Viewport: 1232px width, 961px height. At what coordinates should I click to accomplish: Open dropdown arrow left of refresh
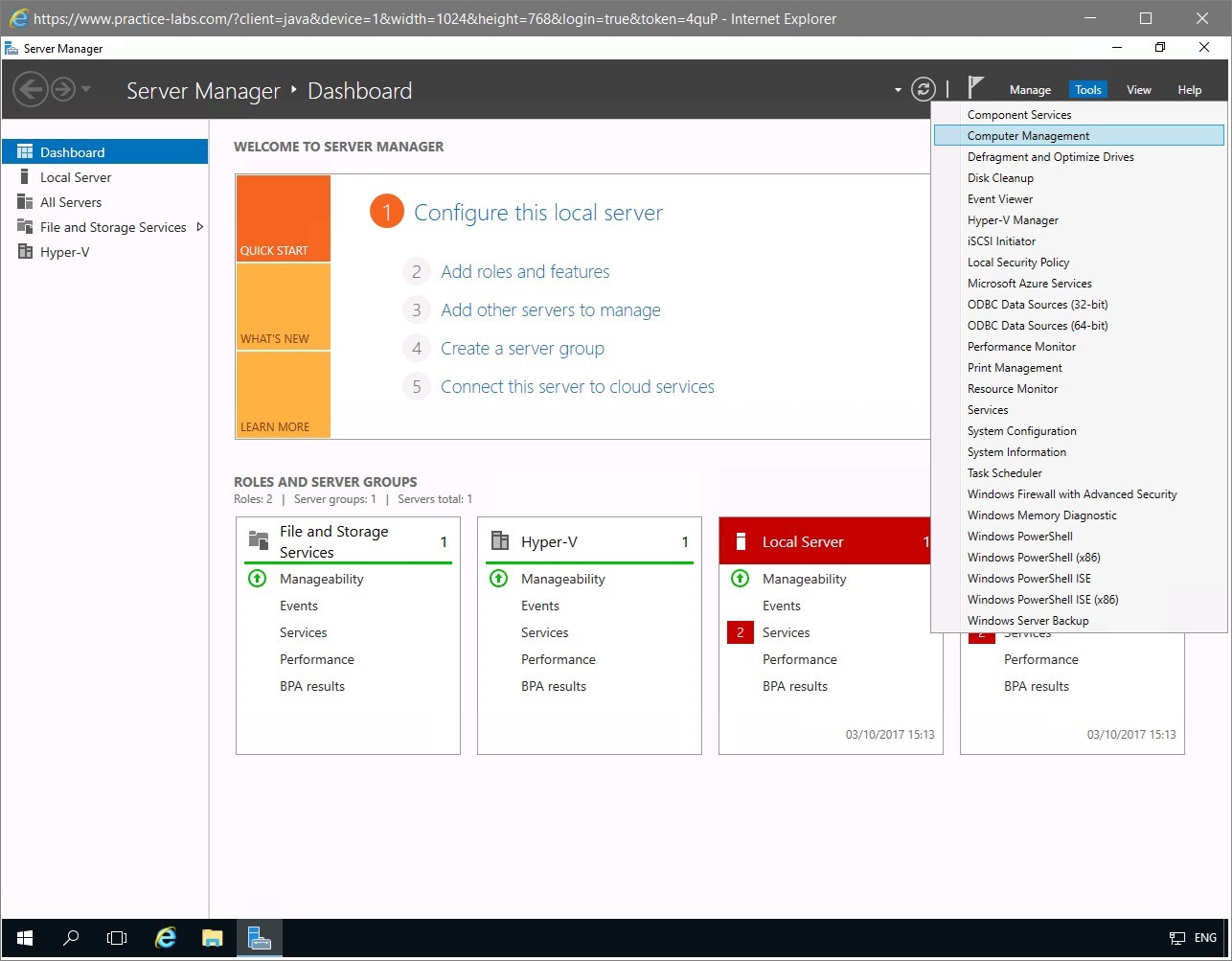click(898, 90)
